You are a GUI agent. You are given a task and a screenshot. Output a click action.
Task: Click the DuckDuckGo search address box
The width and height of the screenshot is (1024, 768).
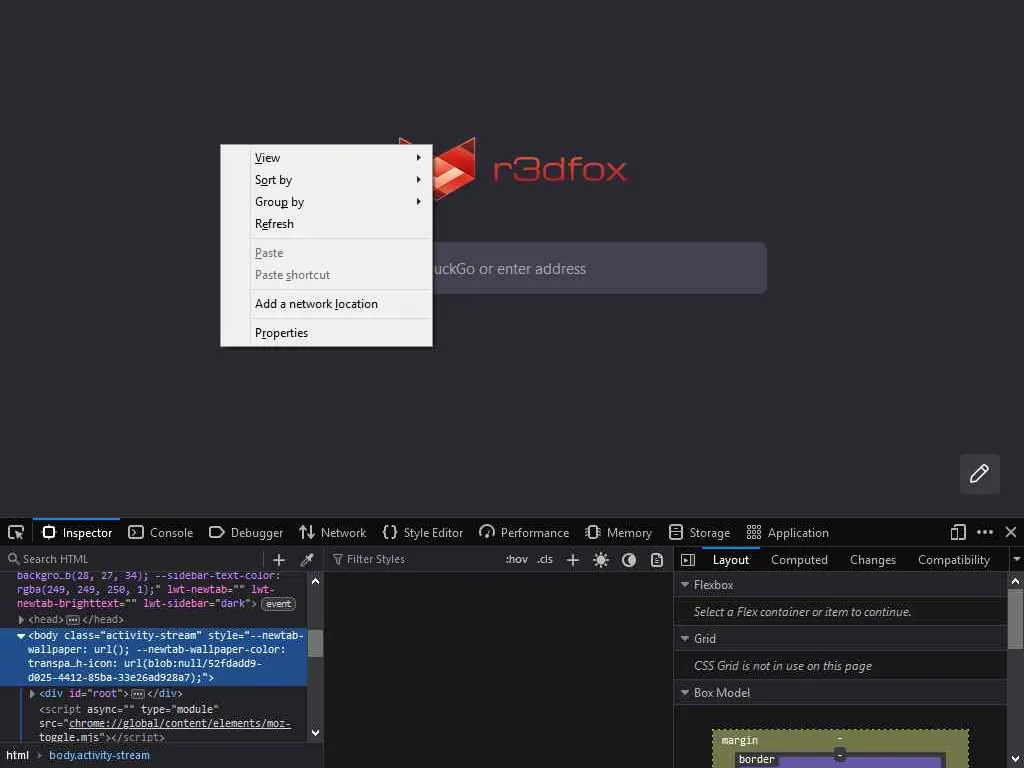click(x=600, y=268)
